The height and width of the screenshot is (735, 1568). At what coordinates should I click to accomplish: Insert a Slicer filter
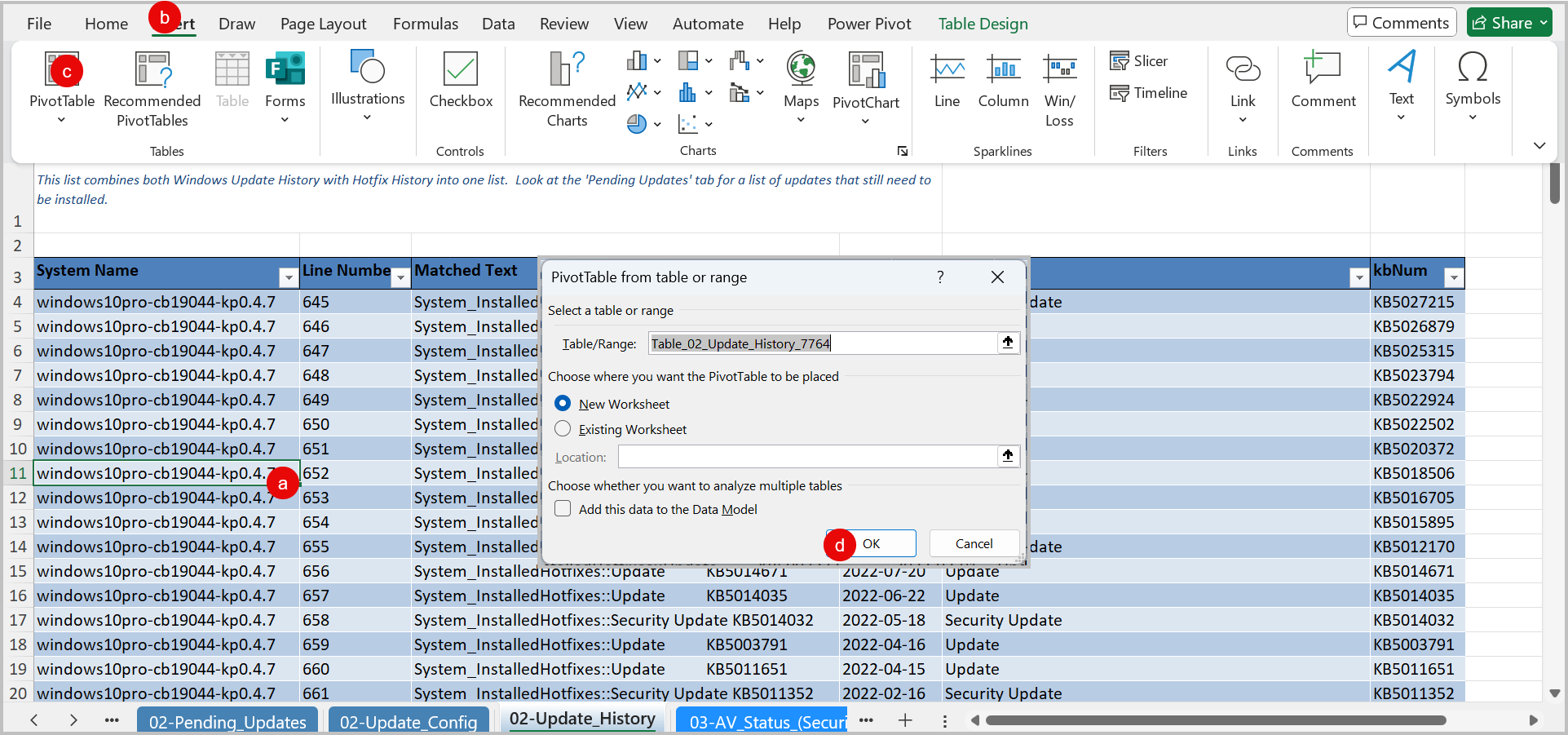click(x=1139, y=60)
